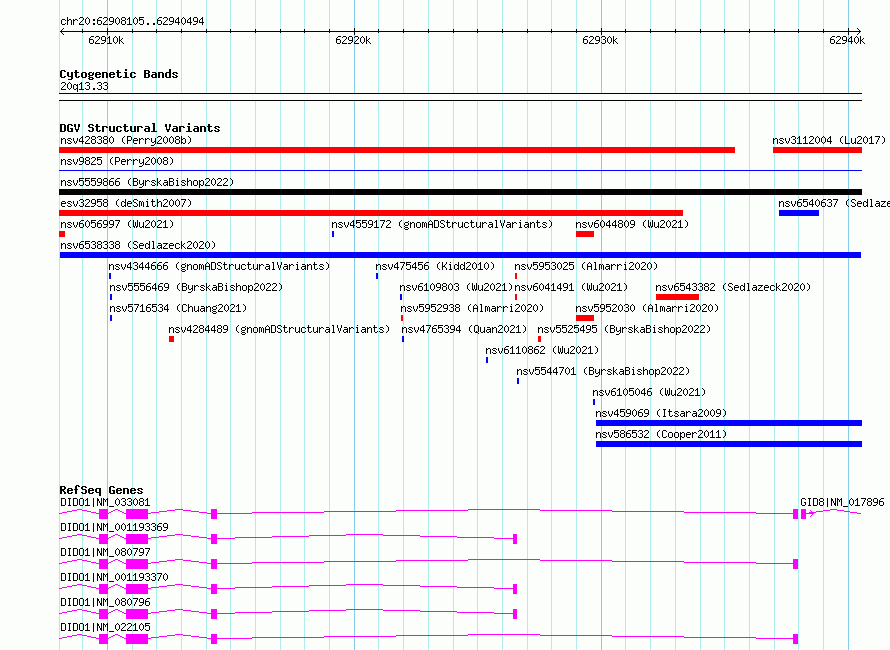
Task: Open the DIDO1|NM_001193370 transcript
Action: tap(114, 577)
